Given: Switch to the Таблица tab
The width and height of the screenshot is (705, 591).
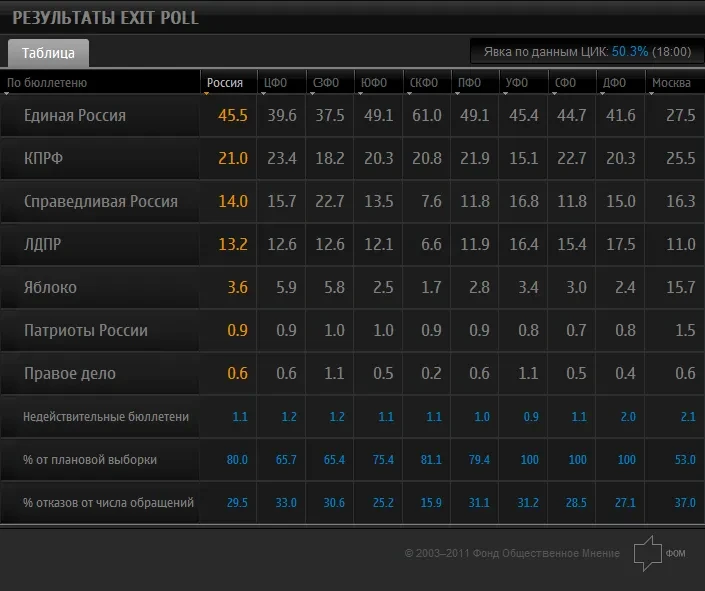Looking at the screenshot, I should [x=48, y=53].
